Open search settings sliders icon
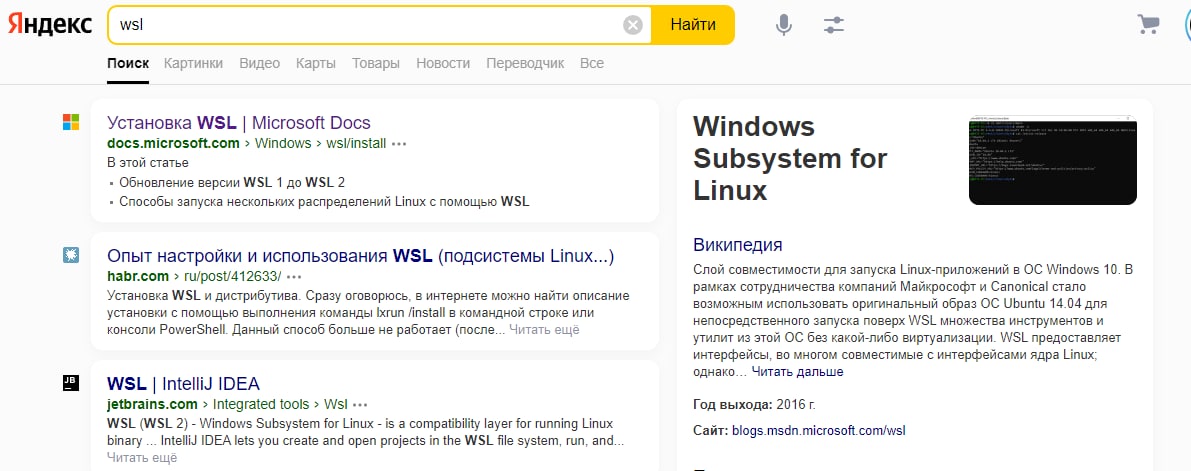 coord(834,25)
